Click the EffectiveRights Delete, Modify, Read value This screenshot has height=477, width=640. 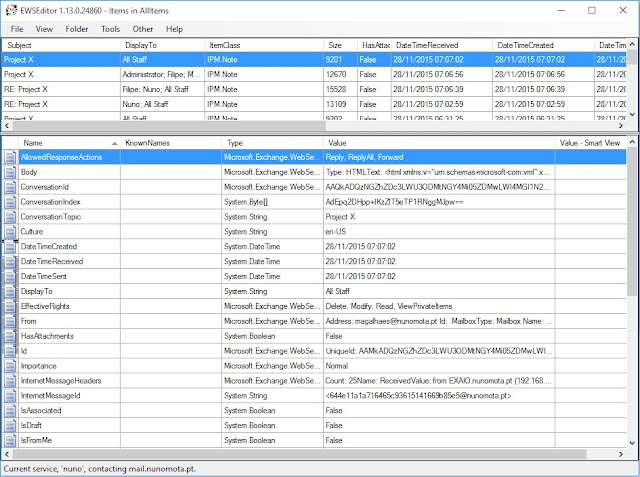pyautogui.click(x=389, y=306)
